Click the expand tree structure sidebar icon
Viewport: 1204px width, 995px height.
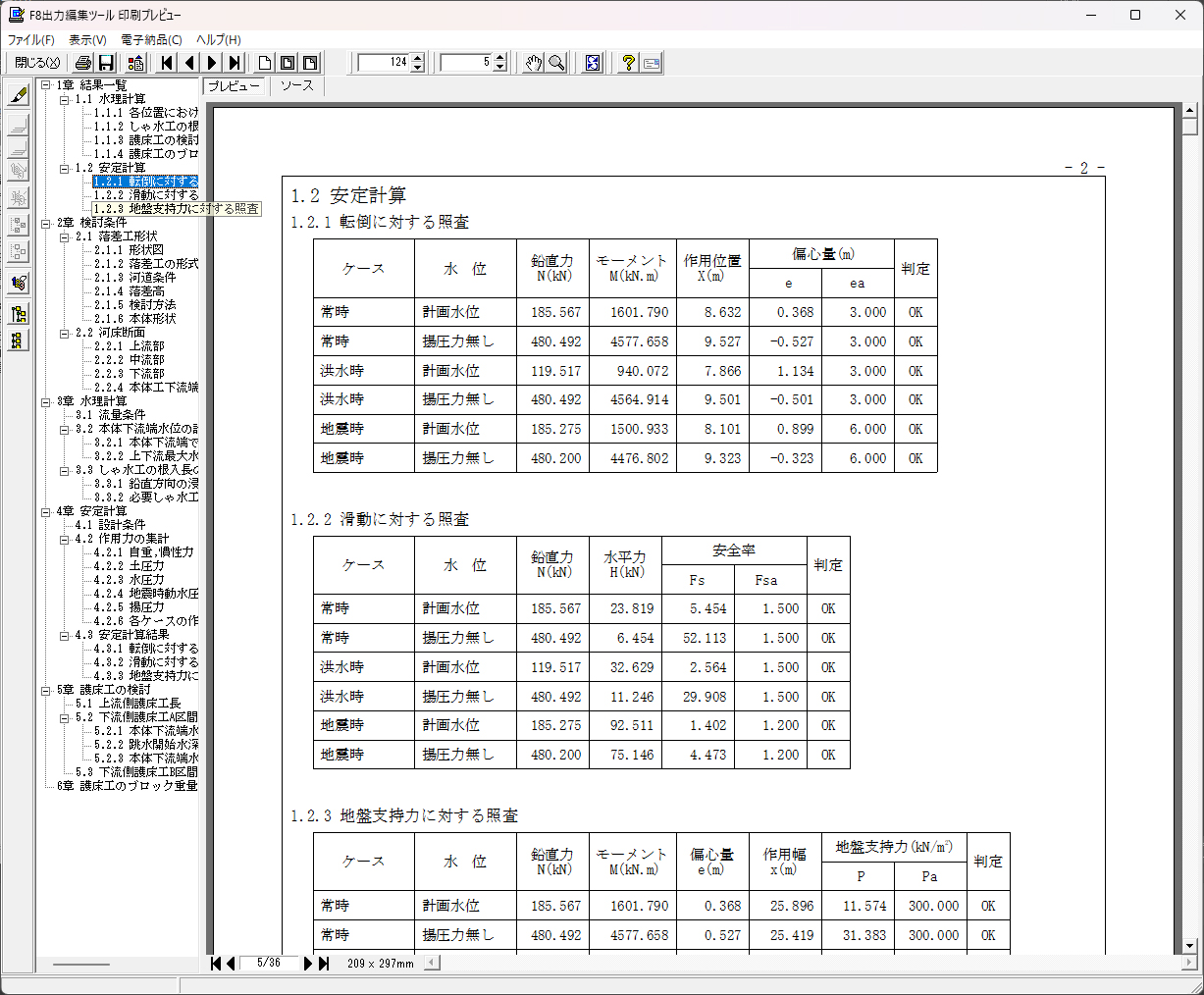(18, 314)
